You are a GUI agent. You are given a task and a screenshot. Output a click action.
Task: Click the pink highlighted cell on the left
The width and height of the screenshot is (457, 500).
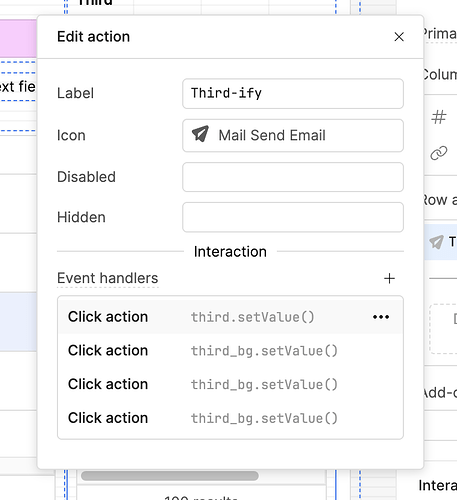[x=18, y=38]
